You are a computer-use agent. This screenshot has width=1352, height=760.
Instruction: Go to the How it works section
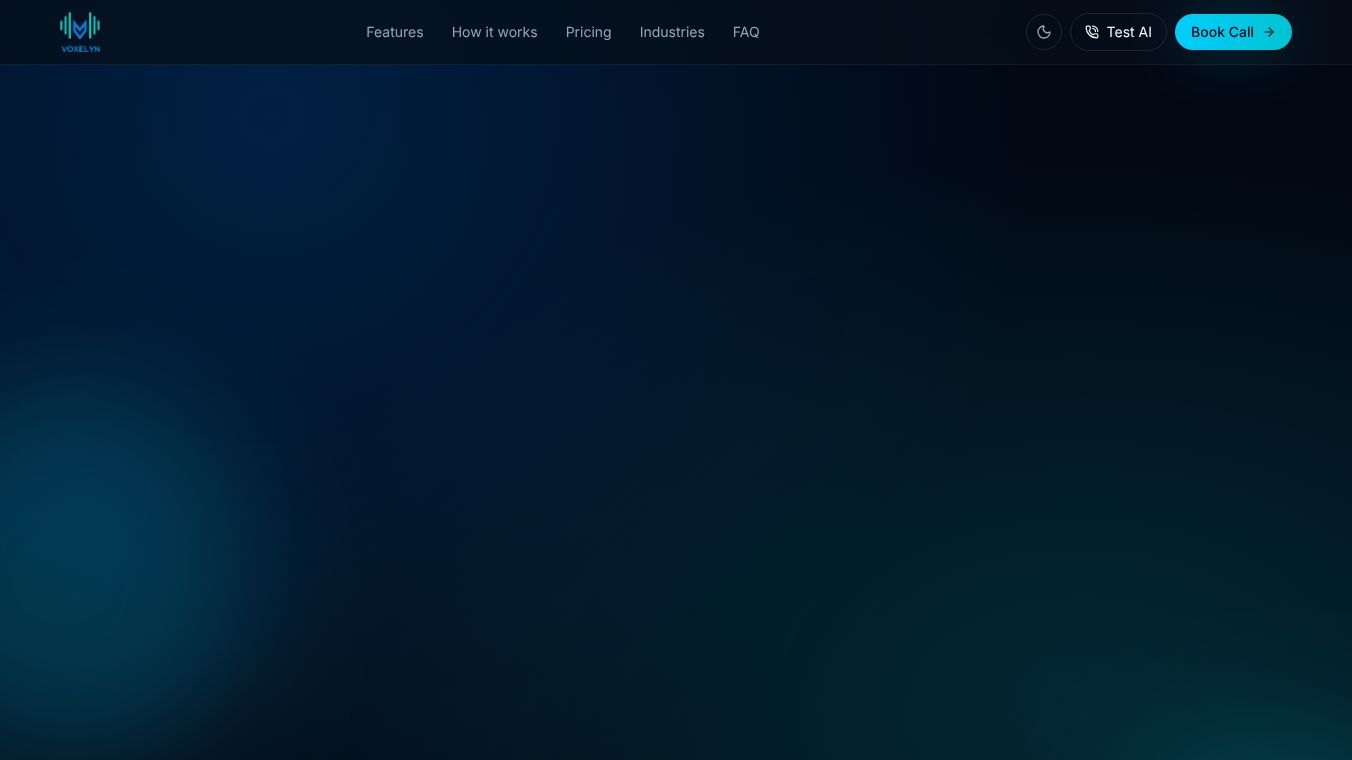pos(494,32)
